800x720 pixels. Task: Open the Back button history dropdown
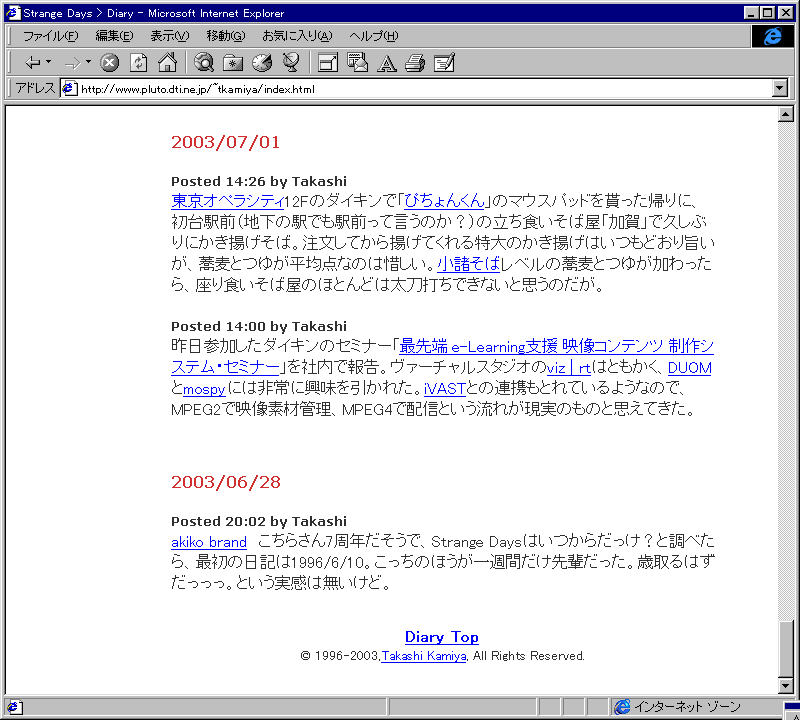pyautogui.click(x=48, y=62)
